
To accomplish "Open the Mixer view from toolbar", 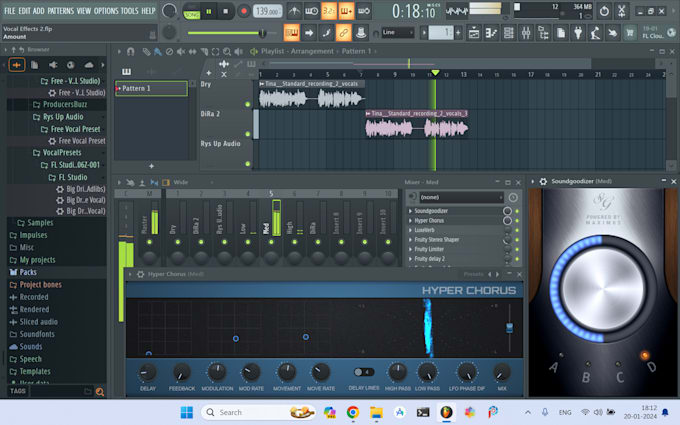I will tap(526, 33).
